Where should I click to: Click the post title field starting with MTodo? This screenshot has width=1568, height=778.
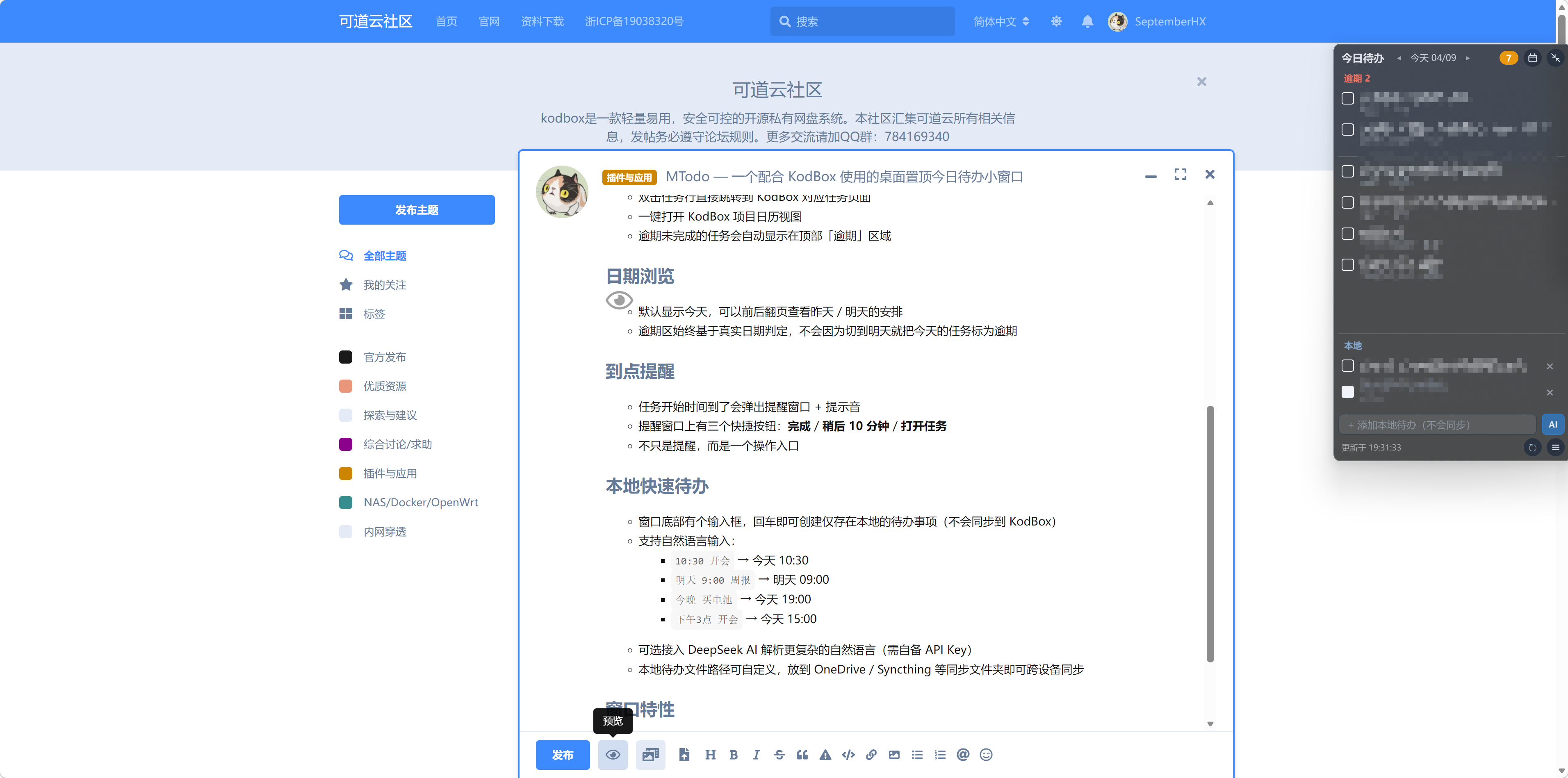pyautogui.click(x=843, y=176)
